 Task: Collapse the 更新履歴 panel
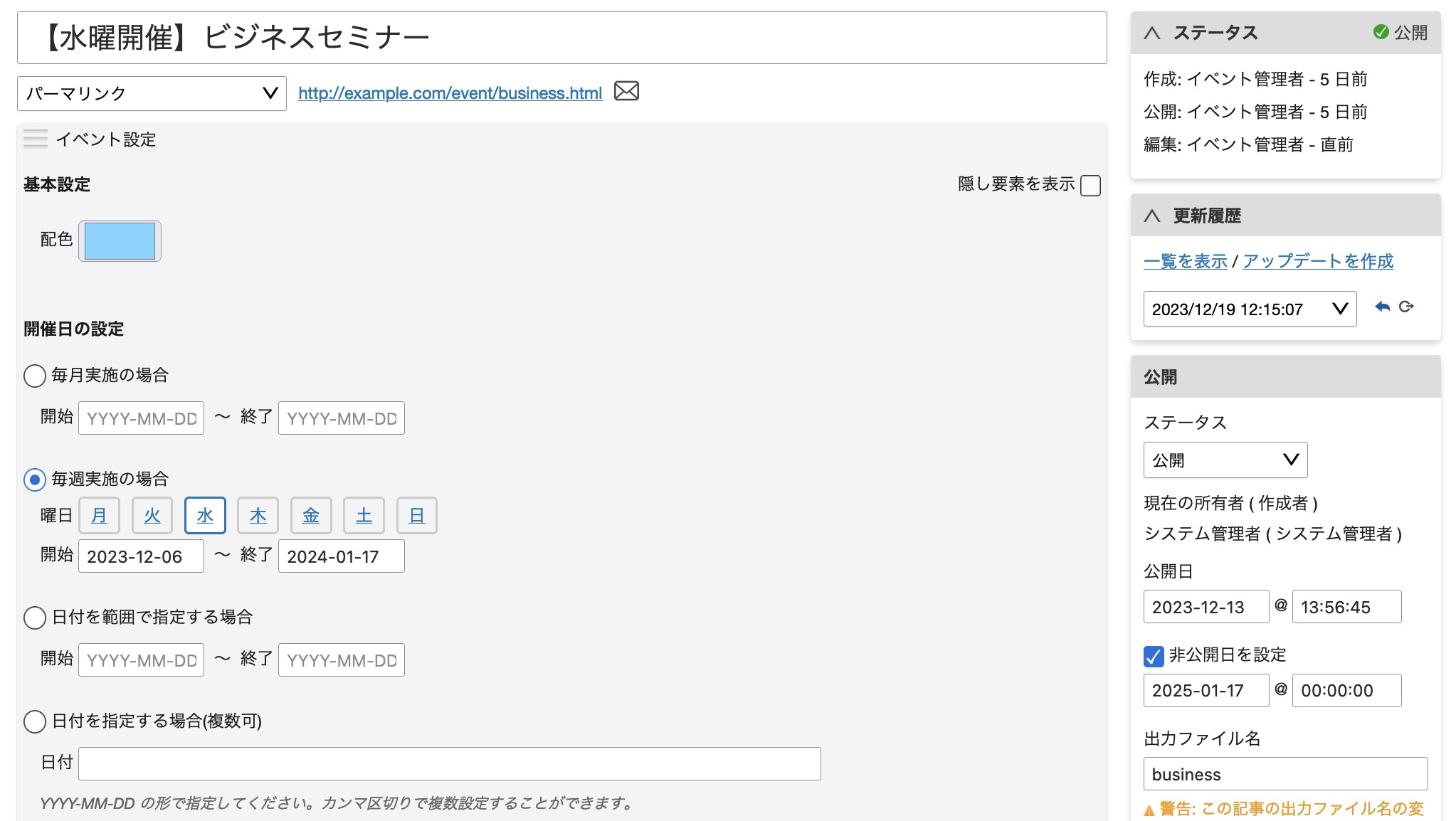(1151, 216)
